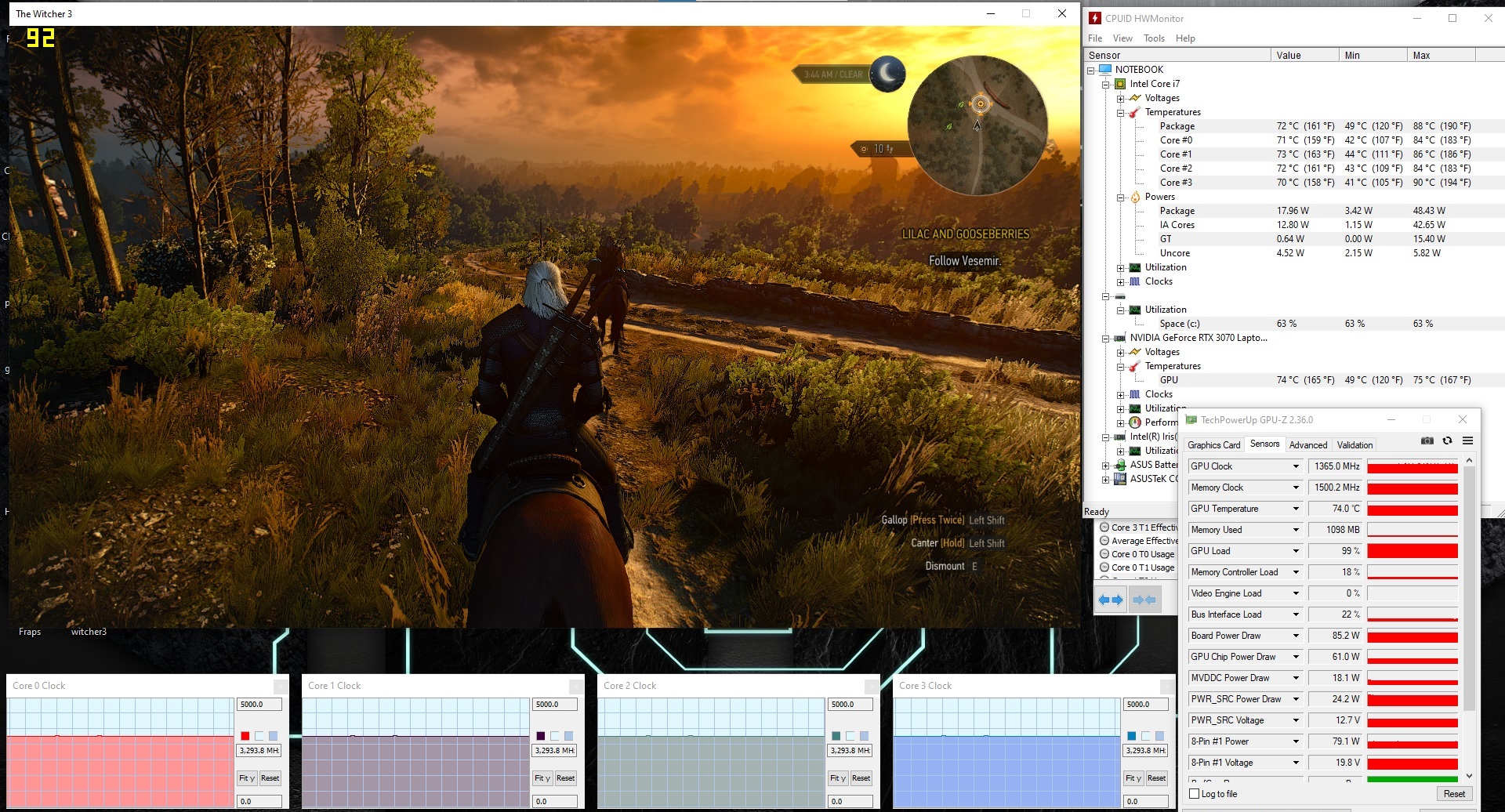The height and width of the screenshot is (812, 1505).
Task: Click Fit y in Core 0 Clock graph
Action: [x=247, y=778]
